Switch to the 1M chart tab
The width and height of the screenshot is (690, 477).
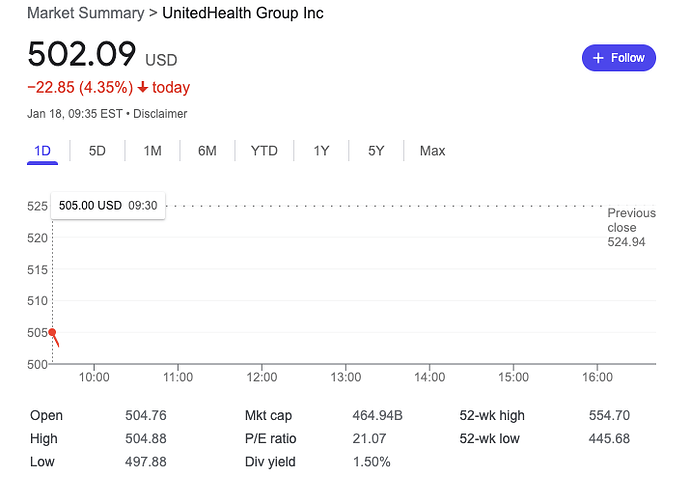[152, 151]
